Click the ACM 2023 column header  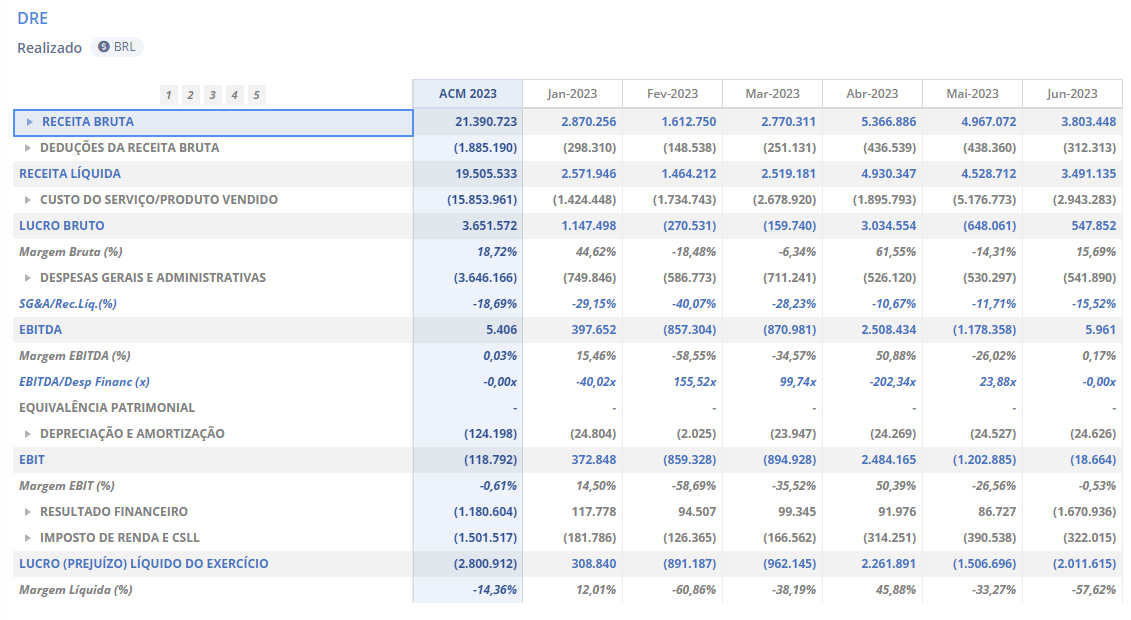[467, 94]
